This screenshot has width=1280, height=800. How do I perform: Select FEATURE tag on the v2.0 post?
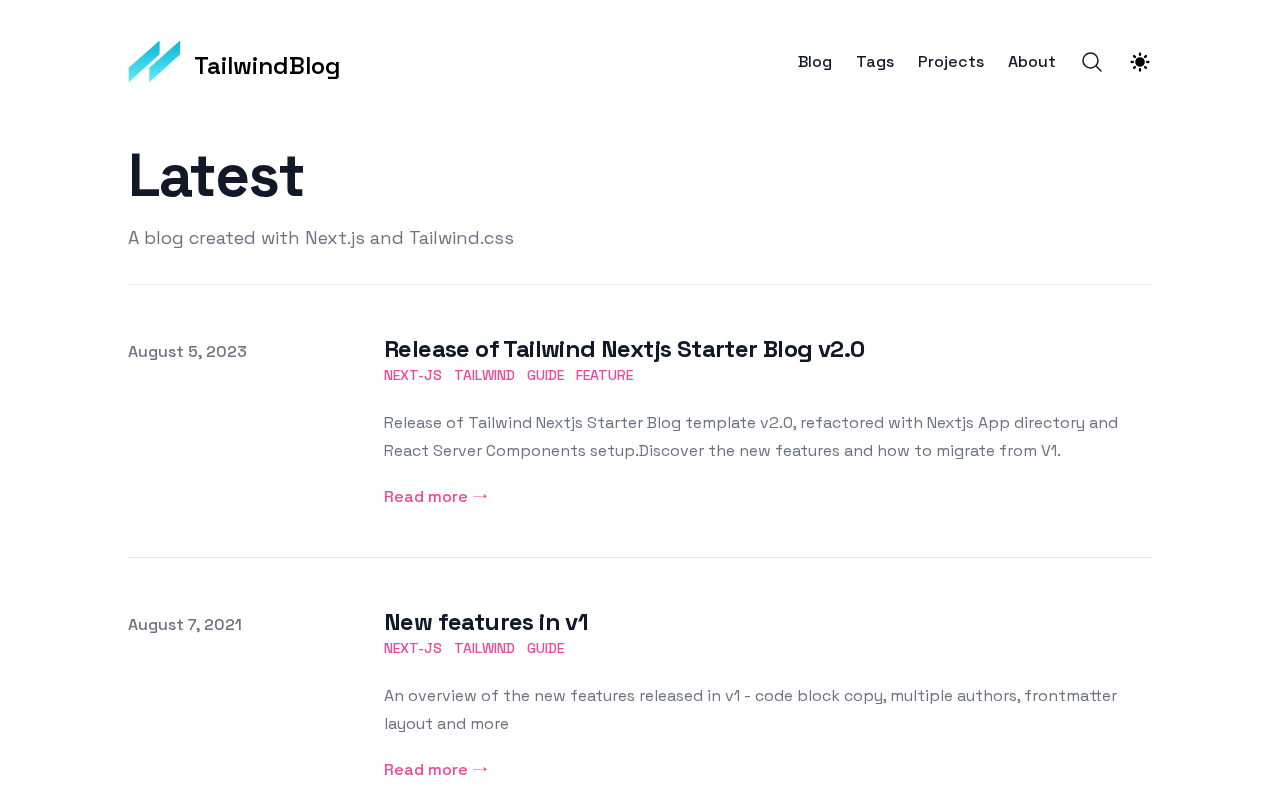[x=604, y=376]
